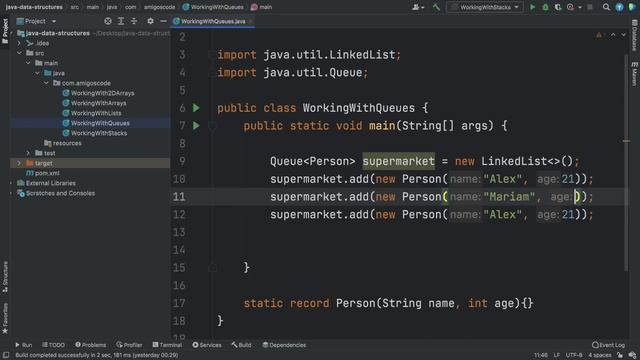The width and height of the screenshot is (640, 360).
Task: Click LF line separator in the status bar
Action: pyautogui.click(x=556, y=355)
